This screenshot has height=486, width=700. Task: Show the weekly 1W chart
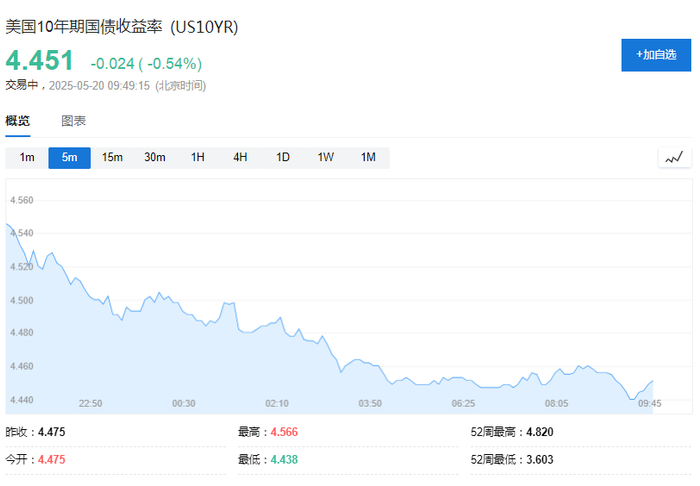[326, 157]
